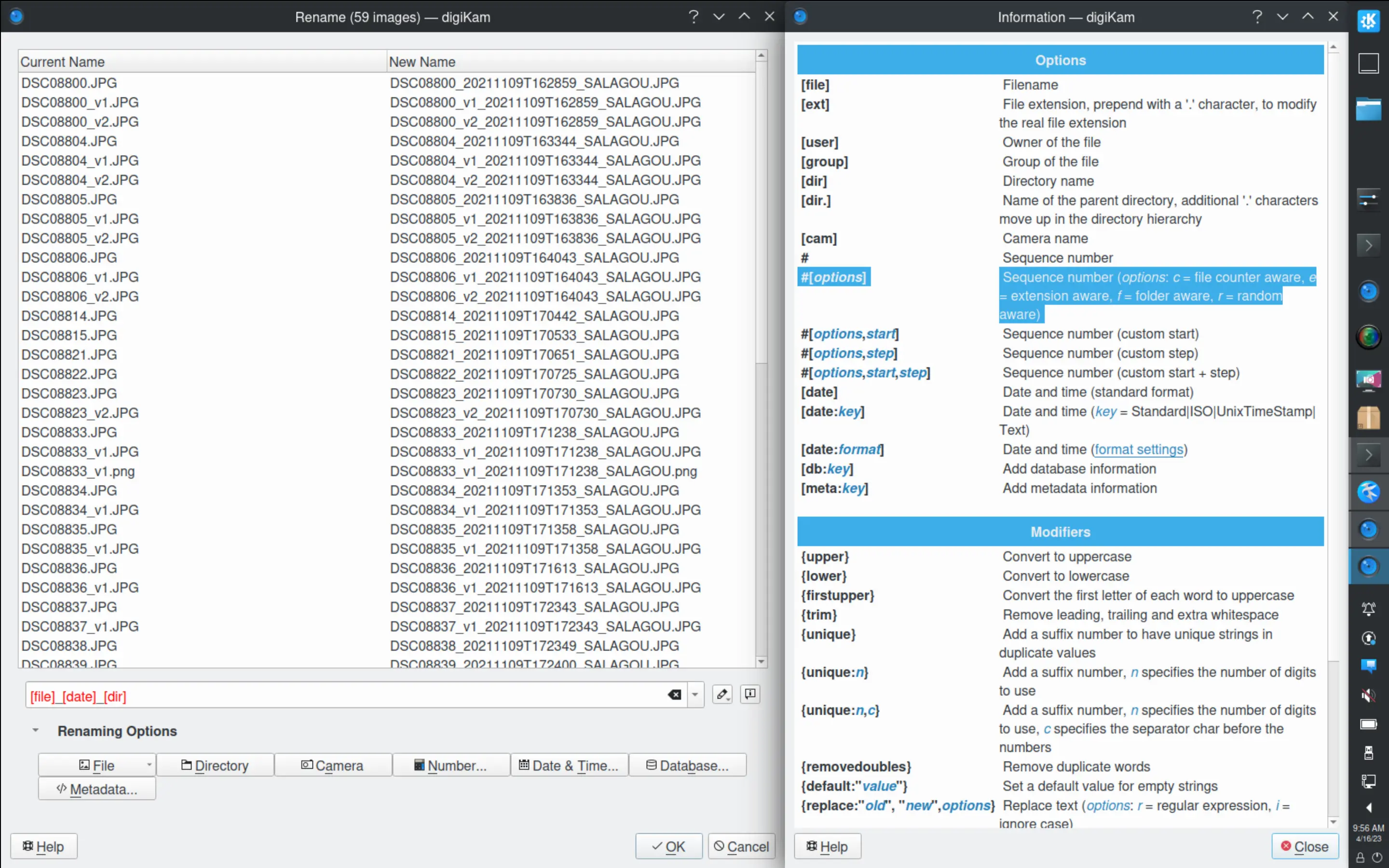Collapse the Renaming Options section
Screen dimensions: 1389x868
(x=36, y=730)
